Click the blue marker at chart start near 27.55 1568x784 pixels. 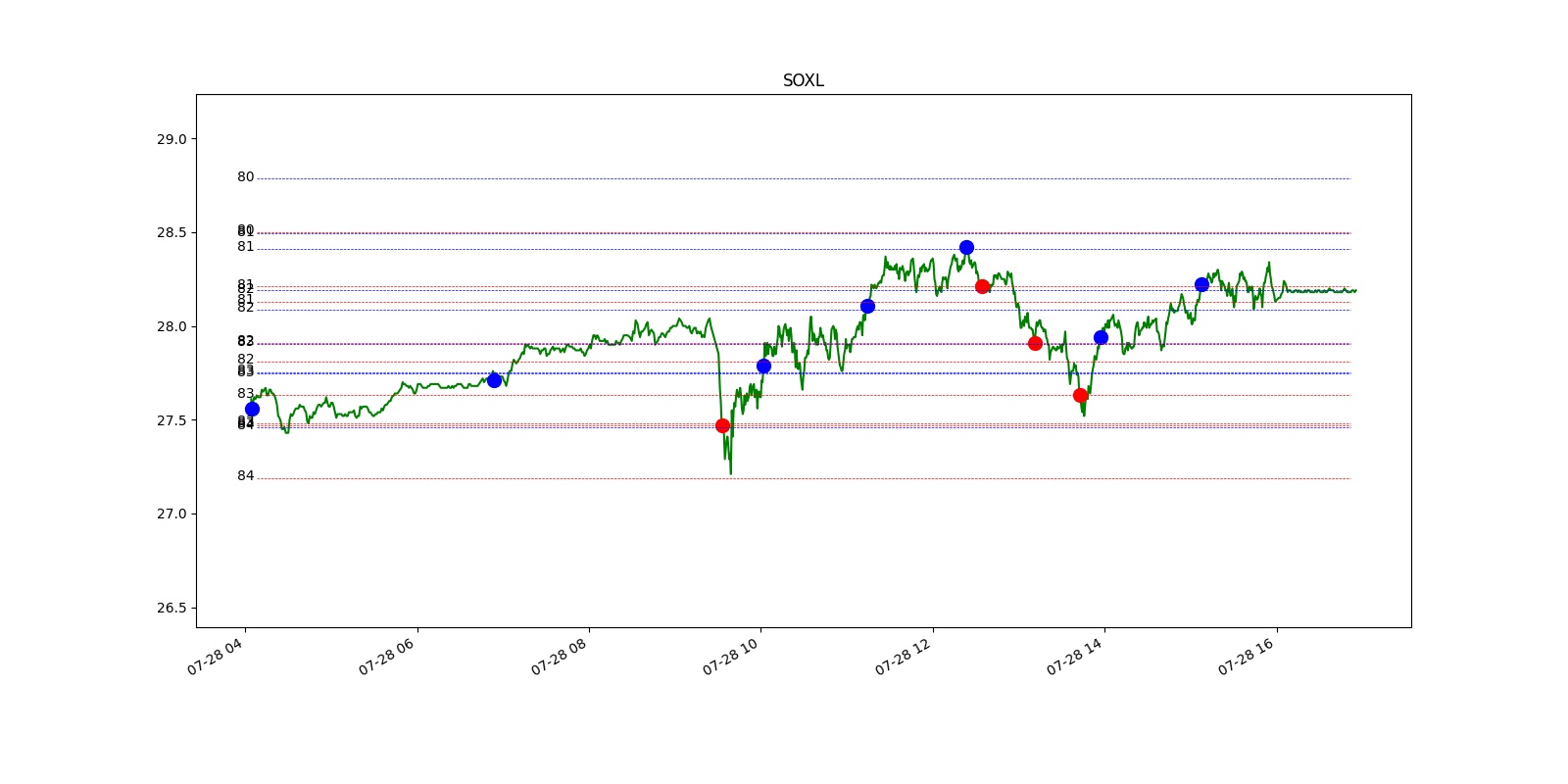pos(252,409)
